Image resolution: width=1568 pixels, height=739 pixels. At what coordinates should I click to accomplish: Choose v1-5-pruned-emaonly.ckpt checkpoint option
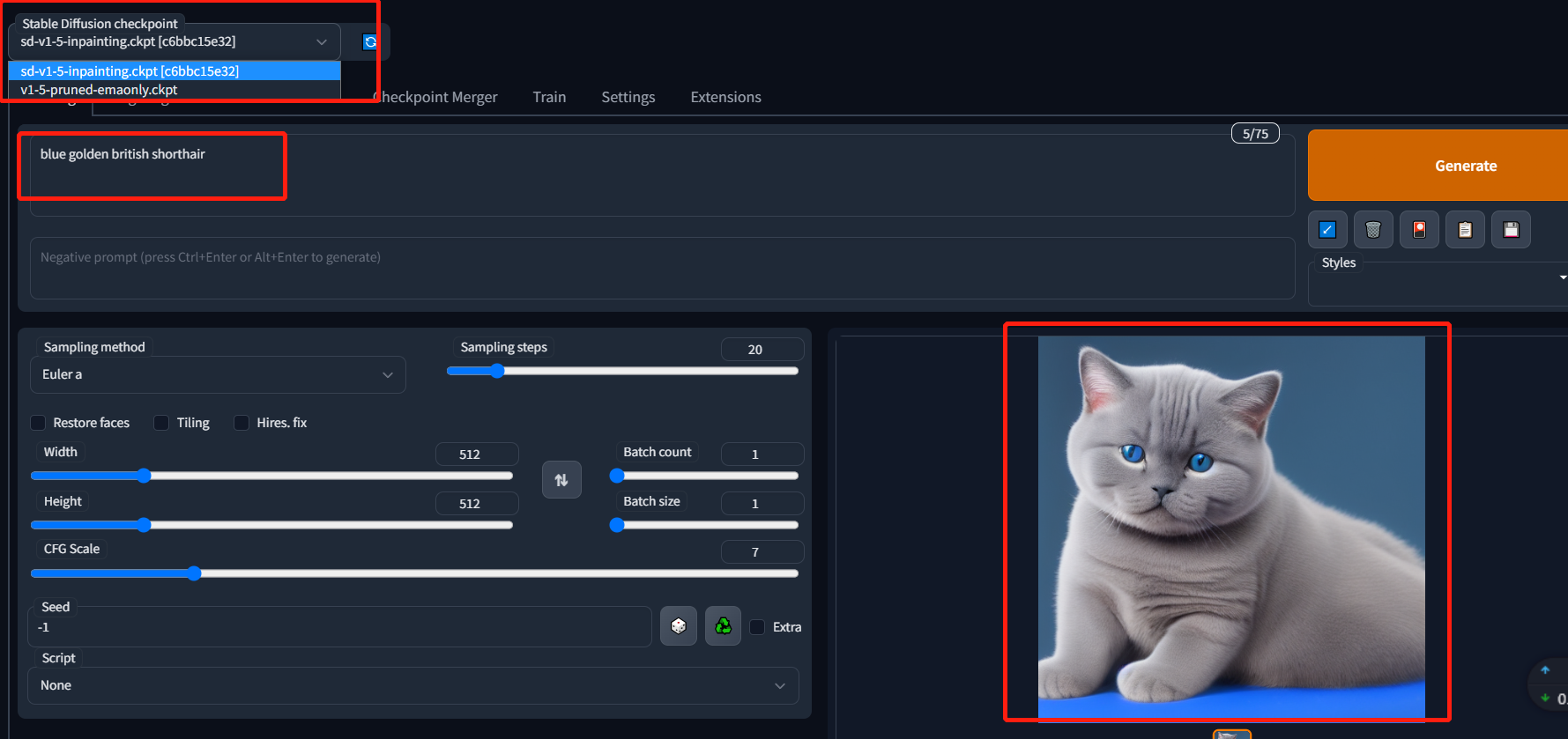(x=175, y=90)
